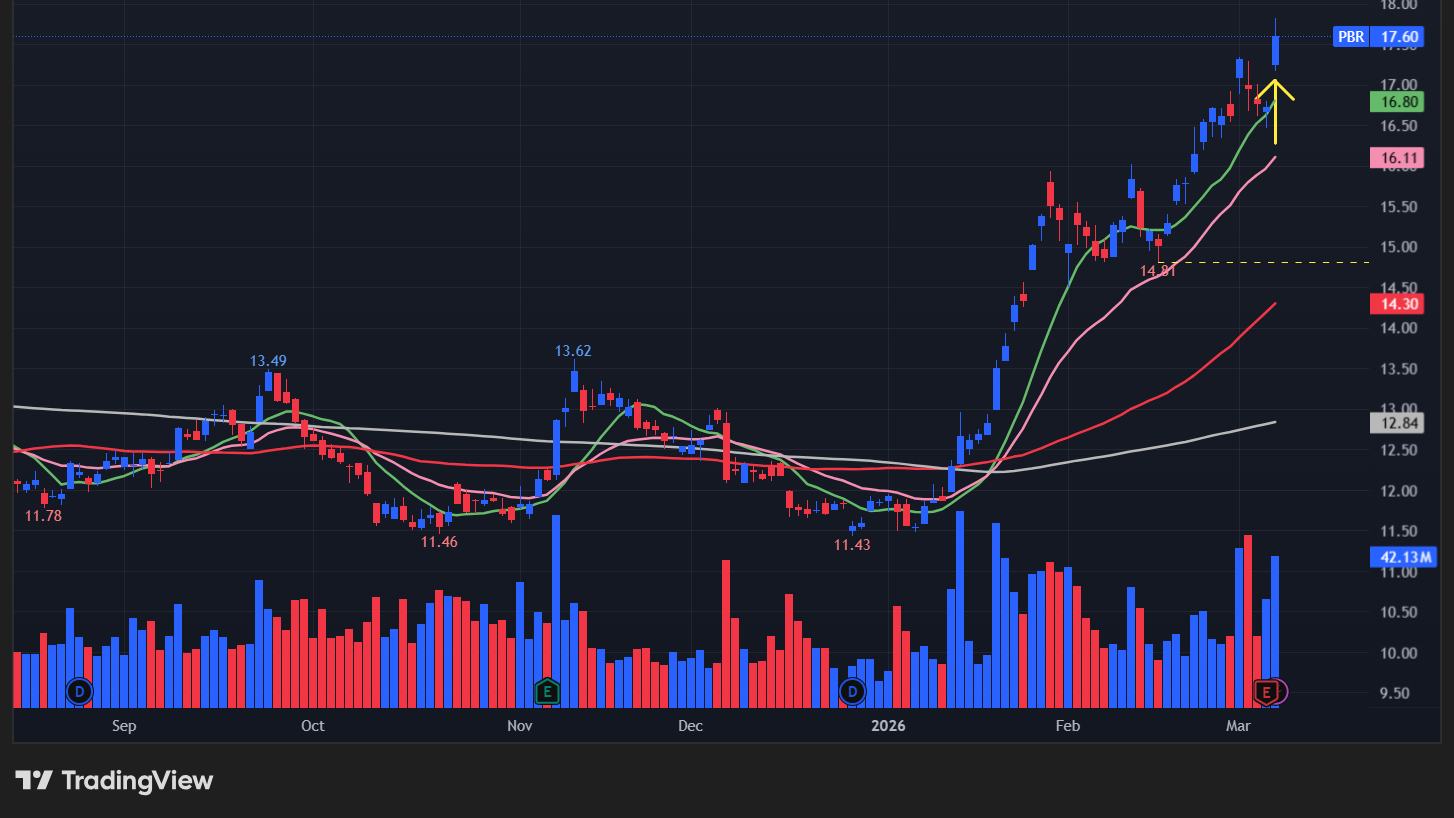Select the 13.62 swing-high price annotation
Screen dimensions: 1454x818
tap(573, 351)
